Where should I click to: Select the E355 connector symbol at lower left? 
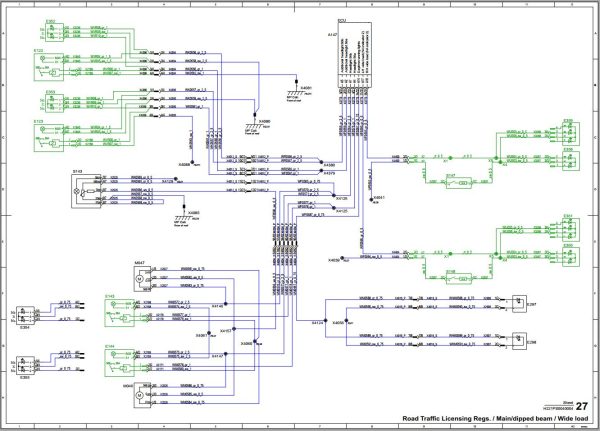26,366
